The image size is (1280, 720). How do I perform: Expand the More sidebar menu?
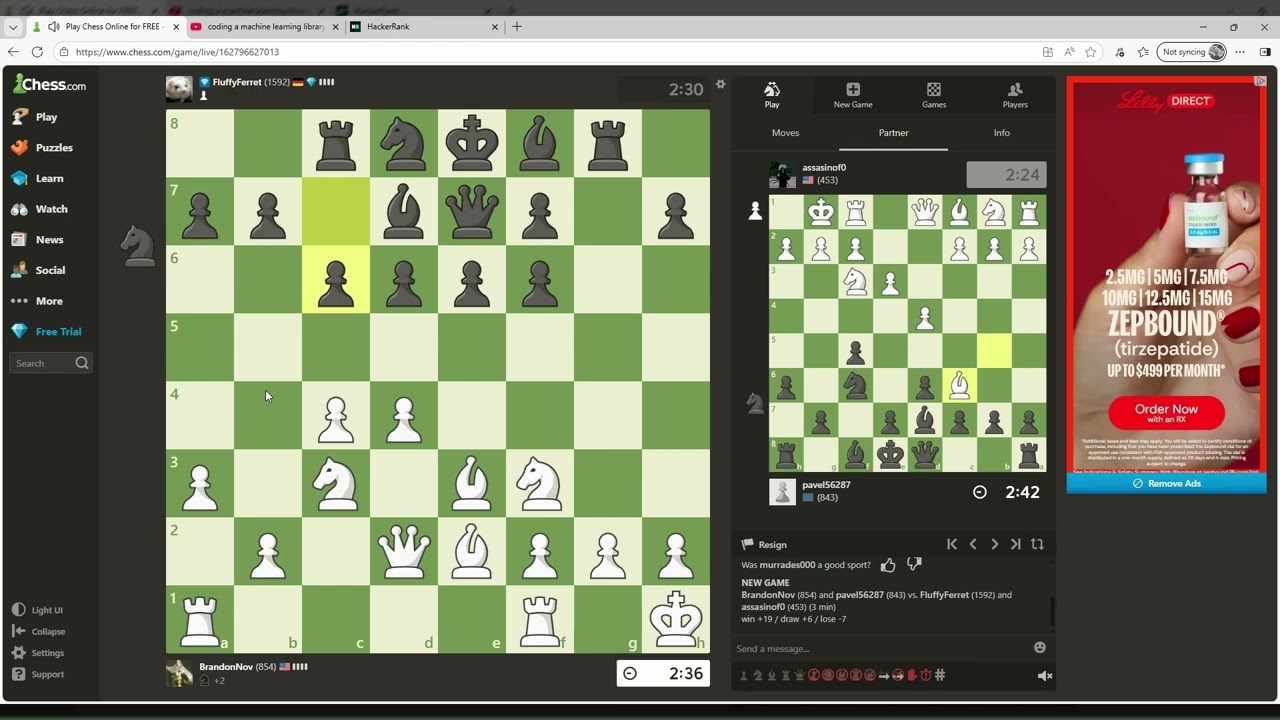tap(38, 301)
